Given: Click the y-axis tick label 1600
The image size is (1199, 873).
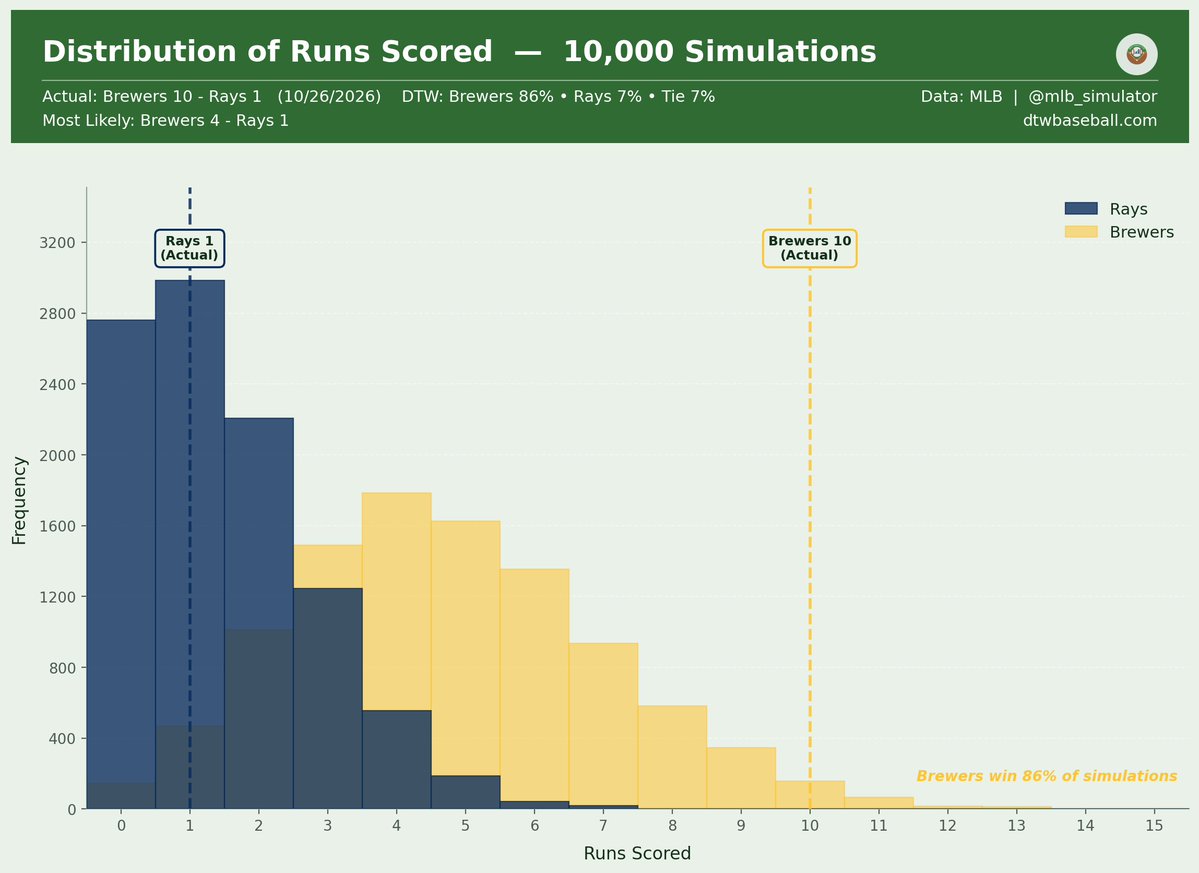Looking at the screenshot, I should (x=57, y=526).
